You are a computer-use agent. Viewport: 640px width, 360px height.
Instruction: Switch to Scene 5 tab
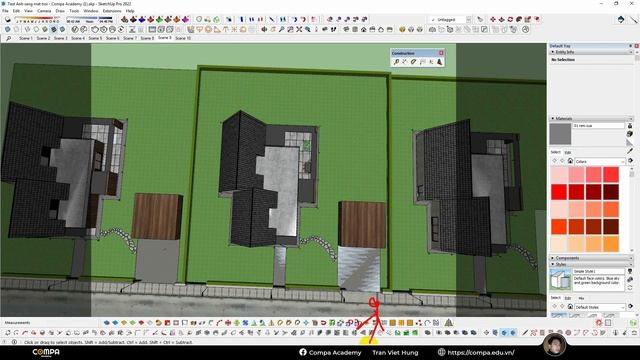(x=95, y=38)
